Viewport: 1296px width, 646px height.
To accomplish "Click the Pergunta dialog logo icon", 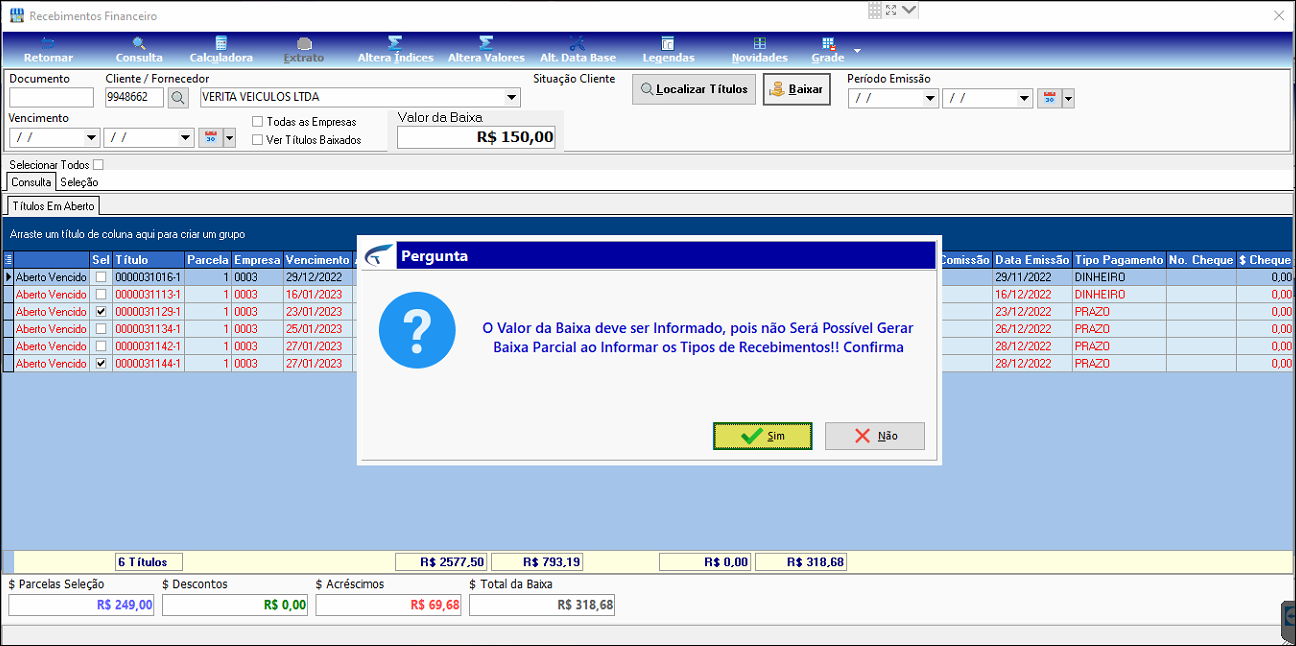I will point(379,256).
